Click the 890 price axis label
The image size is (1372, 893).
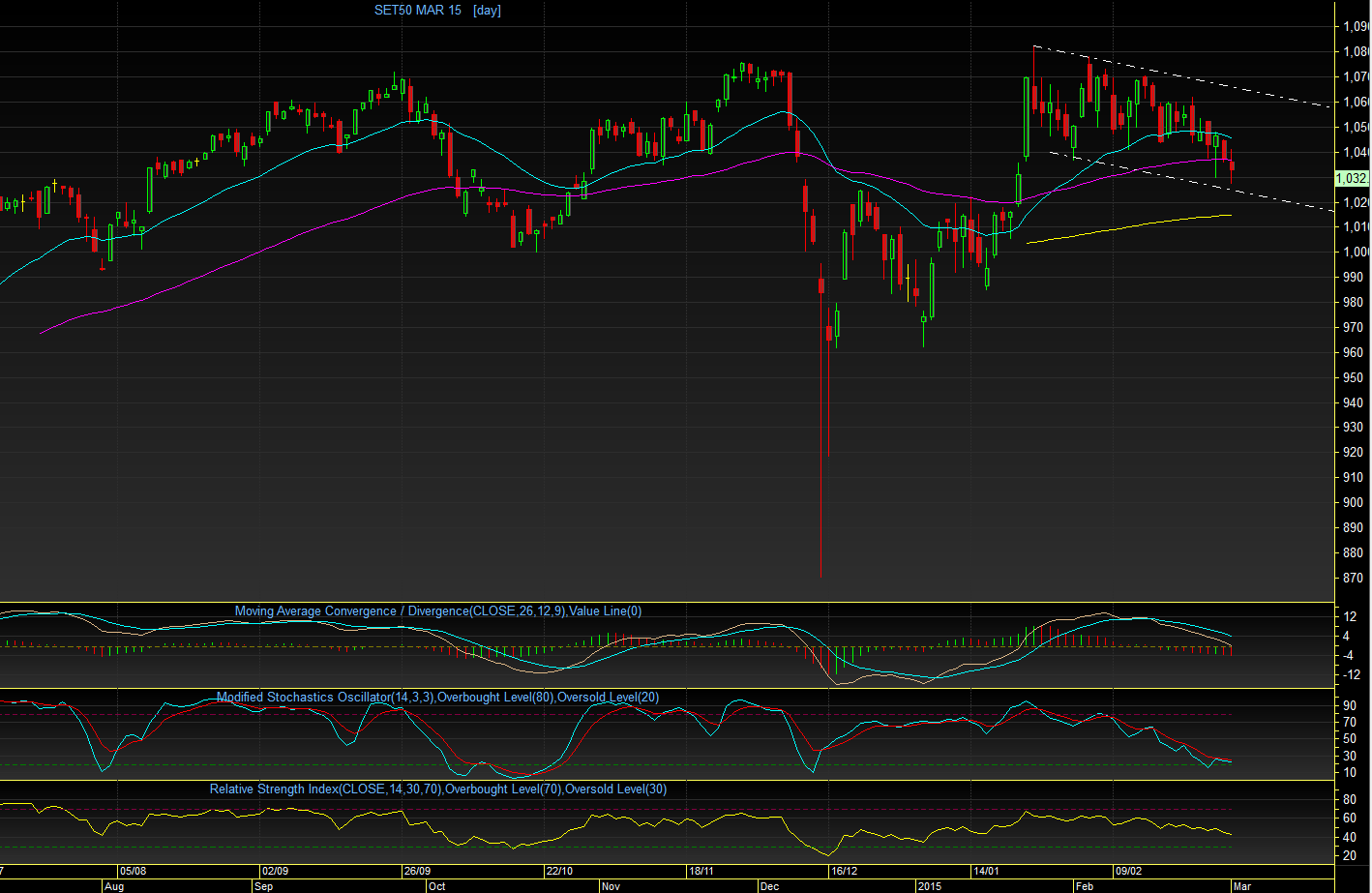pyautogui.click(x=1353, y=528)
